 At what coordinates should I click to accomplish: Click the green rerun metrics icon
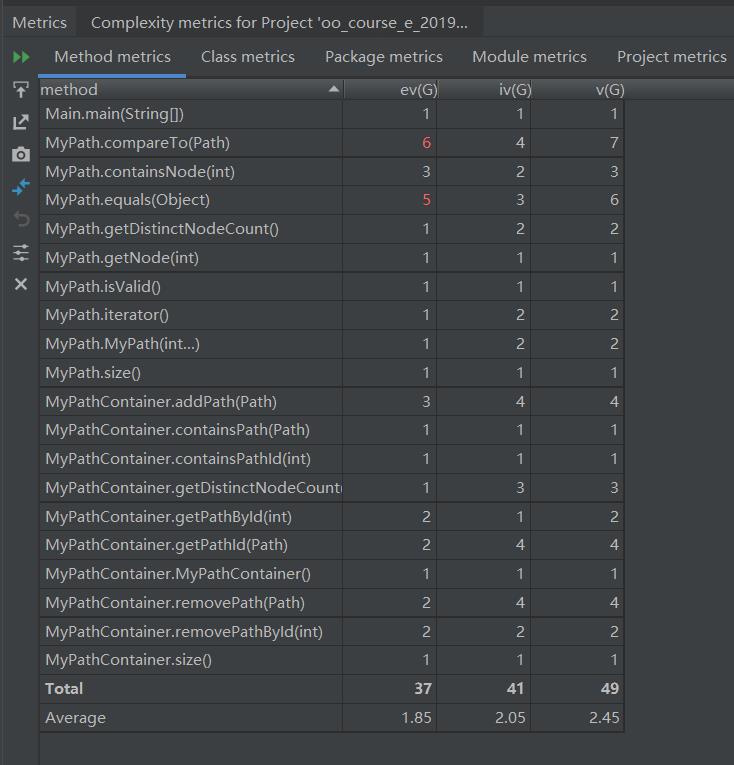[x=21, y=57]
